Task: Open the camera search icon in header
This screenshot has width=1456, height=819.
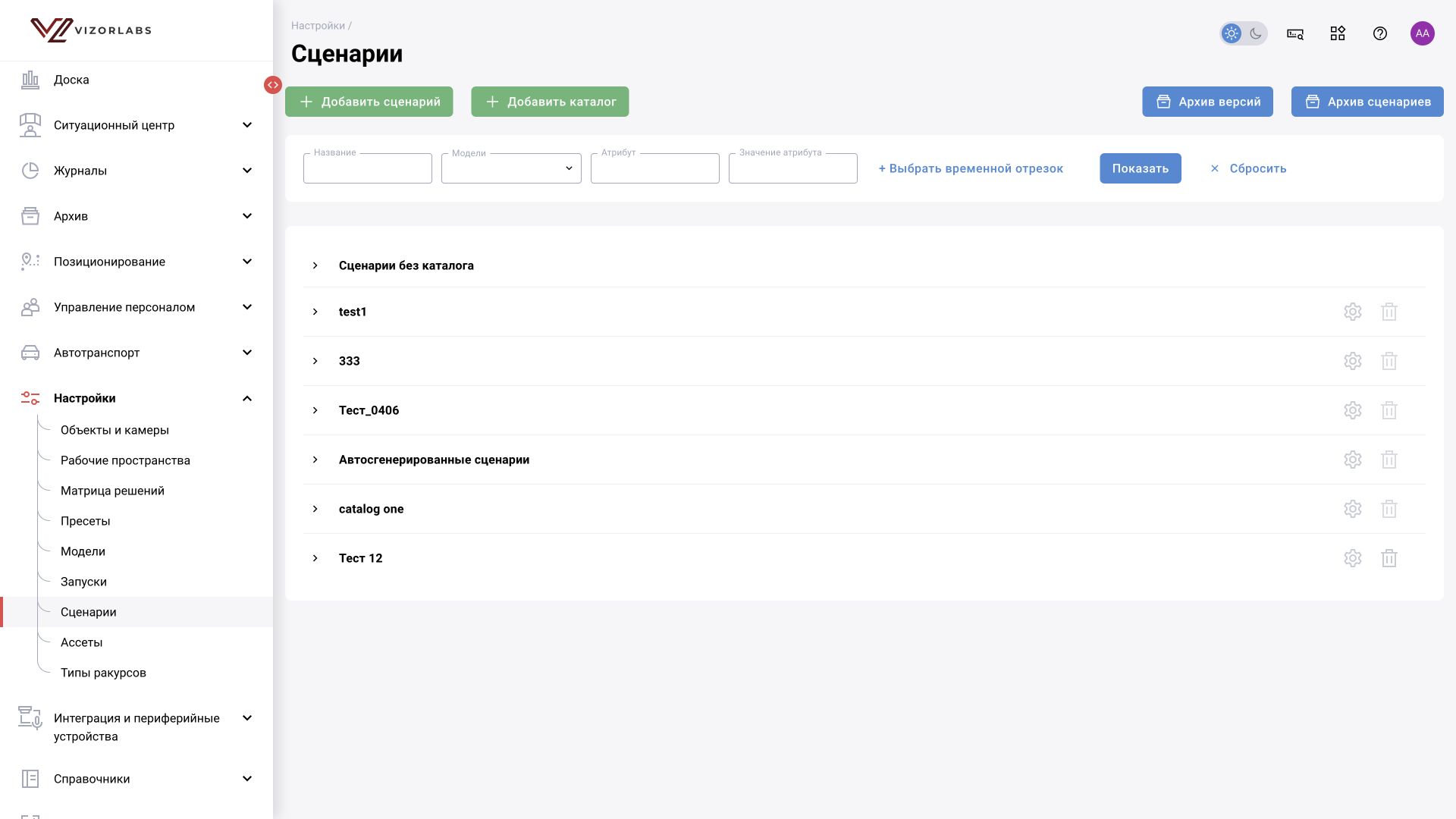Action: pyautogui.click(x=1295, y=33)
